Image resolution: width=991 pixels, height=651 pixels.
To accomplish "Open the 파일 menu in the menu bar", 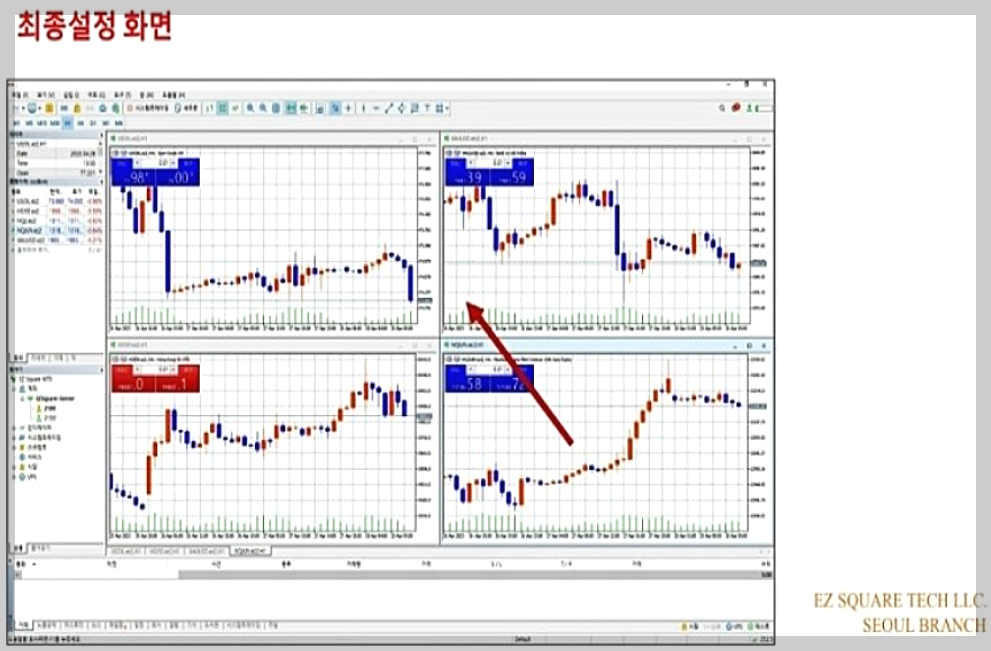I will (x=20, y=95).
